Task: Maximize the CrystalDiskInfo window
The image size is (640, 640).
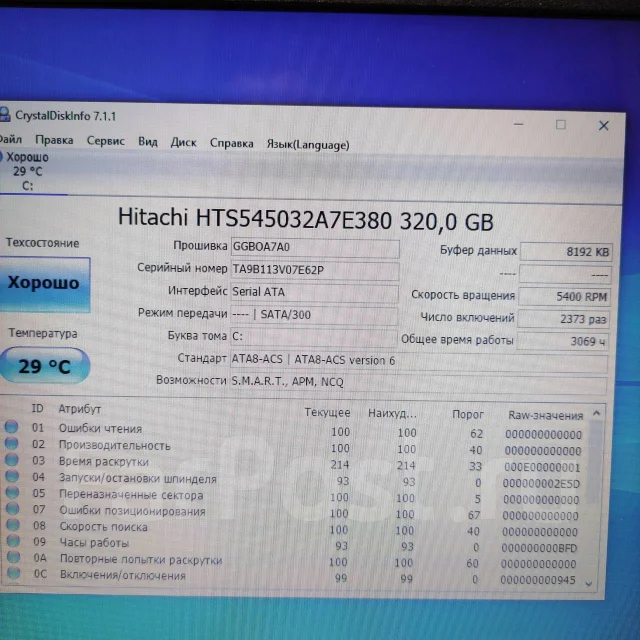Action: point(561,124)
